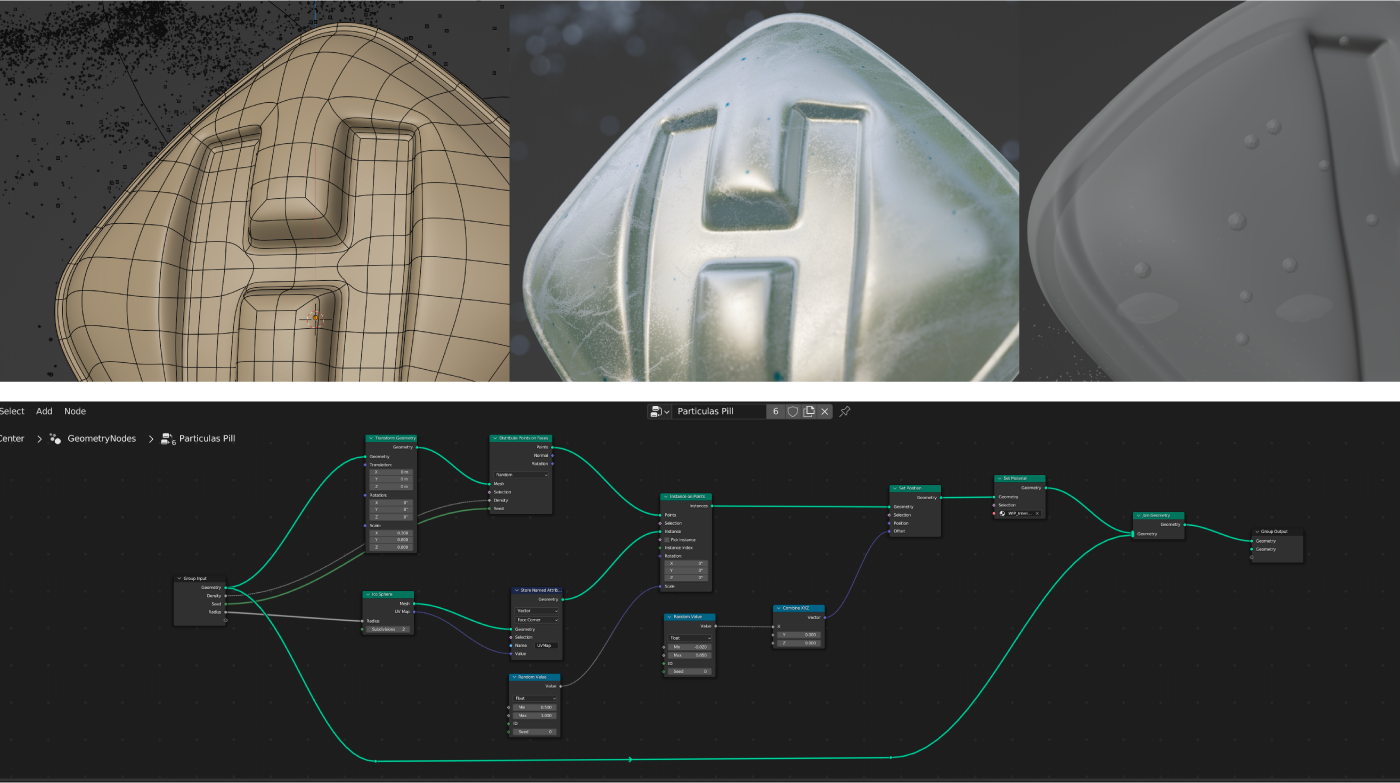Click the Group Input Geometry output socket
This screenshot has width=1400, height=783.
pos(226,587)
